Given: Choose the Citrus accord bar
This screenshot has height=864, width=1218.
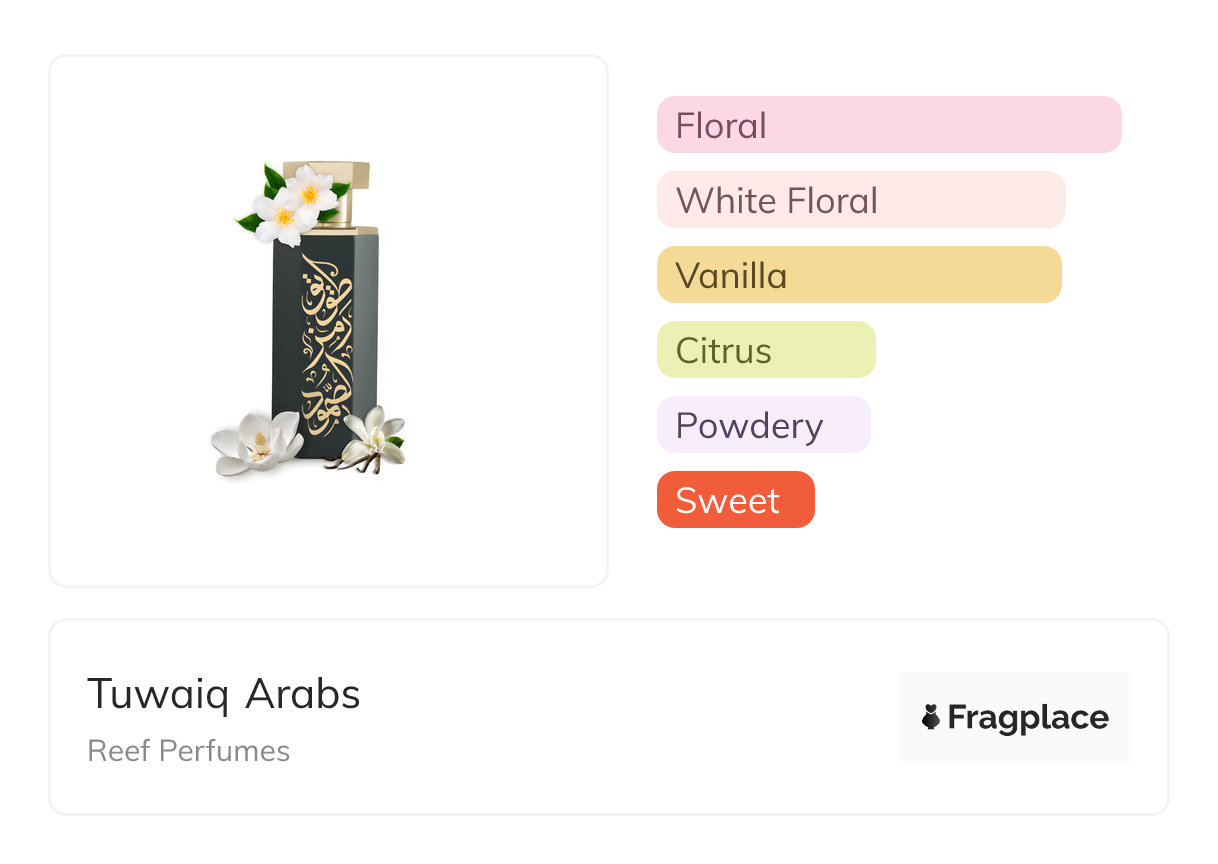Looking at the screenshot, I should click(x=766, y=350).
